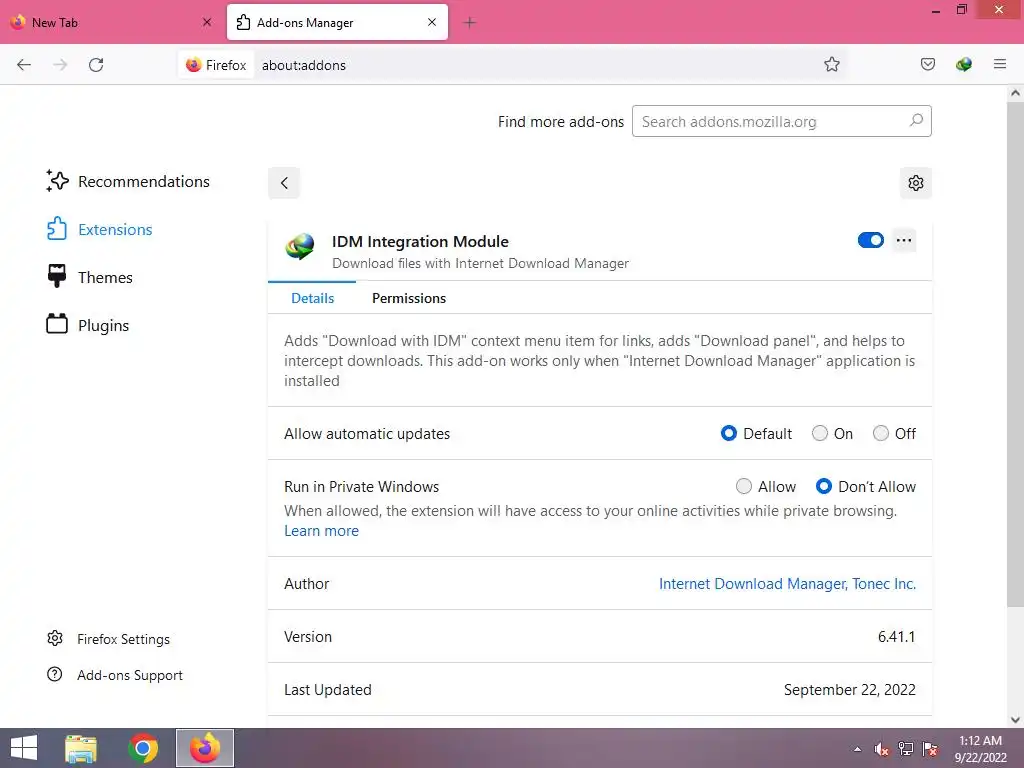Disable the IDM Integration Module toggle
Image resolution: width=1024 pixels, height=768 pixels.
[871, 240]
